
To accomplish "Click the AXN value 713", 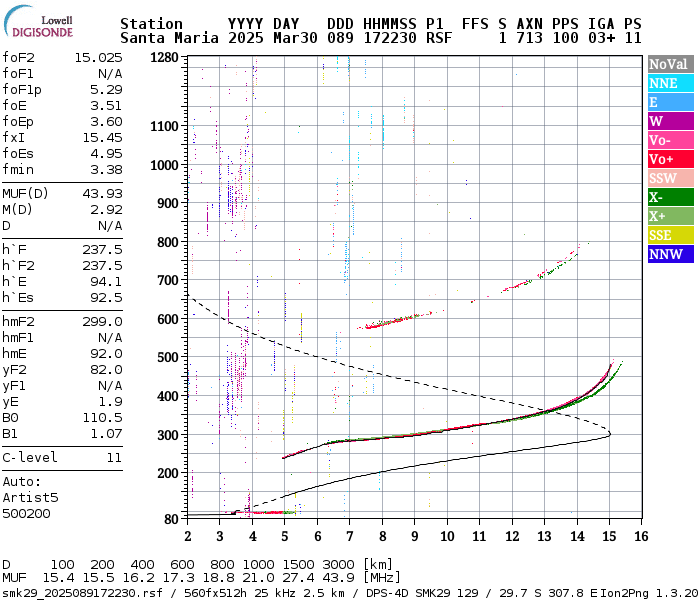I will click(529, 38).
